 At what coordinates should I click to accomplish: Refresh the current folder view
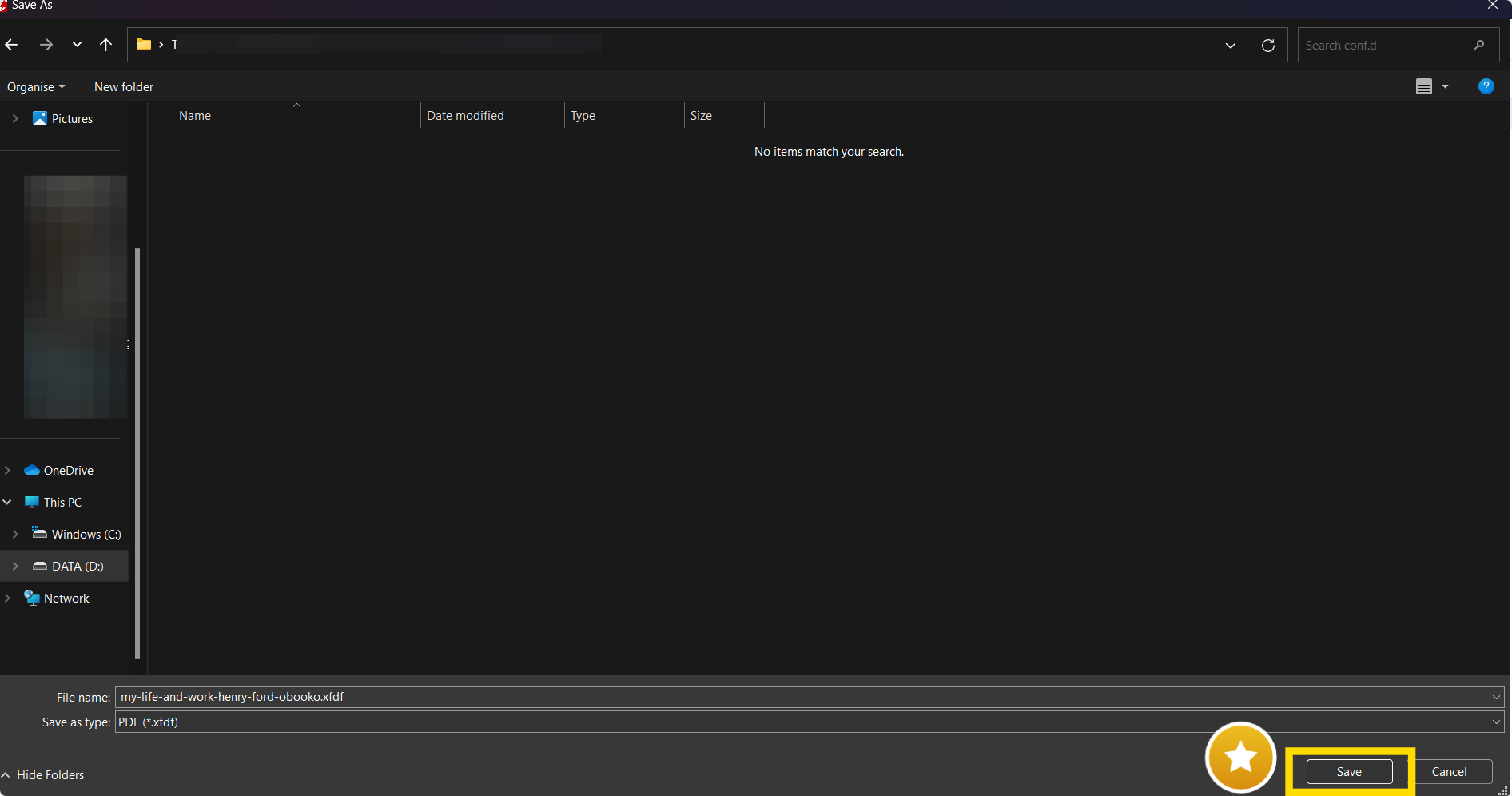[x=1268, y=46]
